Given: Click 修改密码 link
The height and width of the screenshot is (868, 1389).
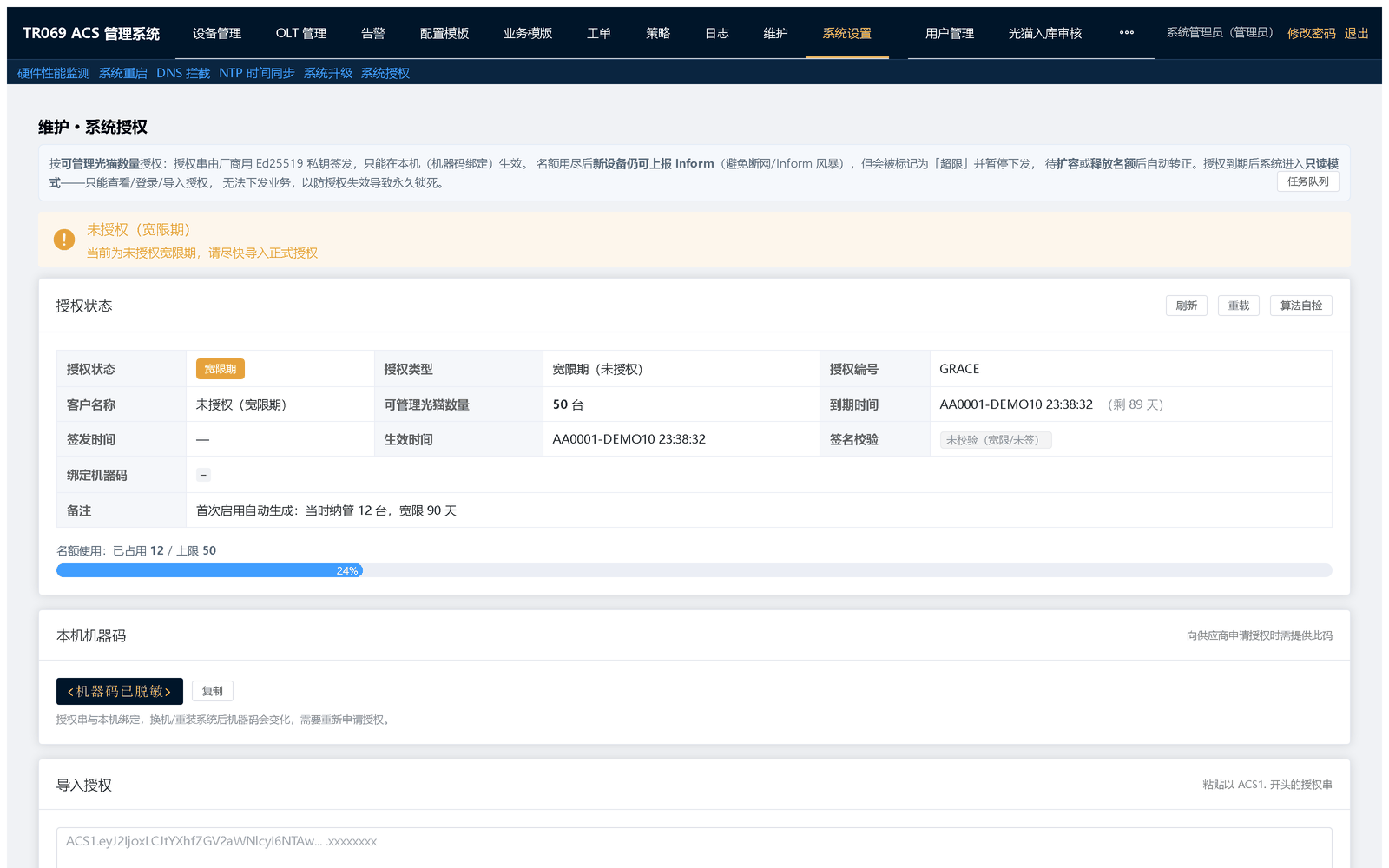Looking at the screenshot, I should (x=1312, y=33).
